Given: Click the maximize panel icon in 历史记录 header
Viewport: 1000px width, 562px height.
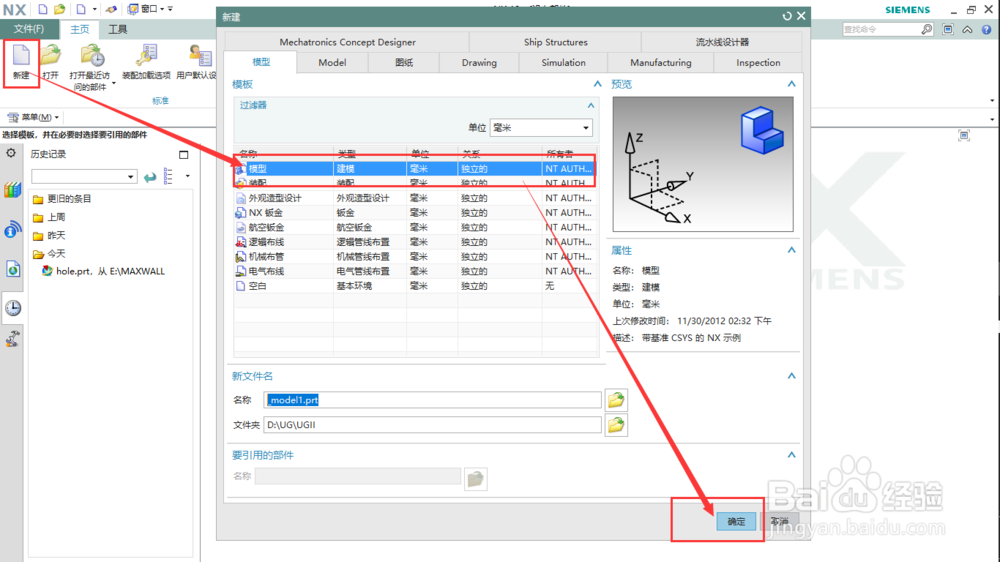Looking at the screenshot, I should [184, 154].
